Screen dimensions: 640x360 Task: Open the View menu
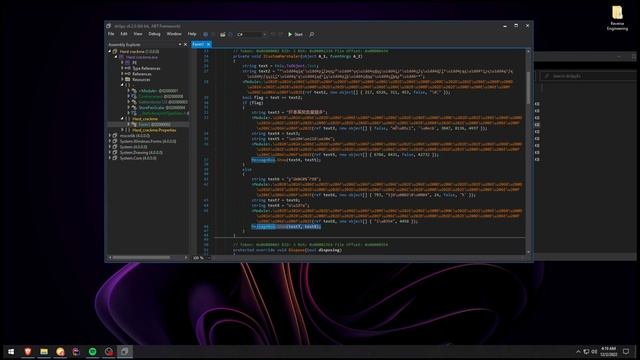(x=138, y=34)
